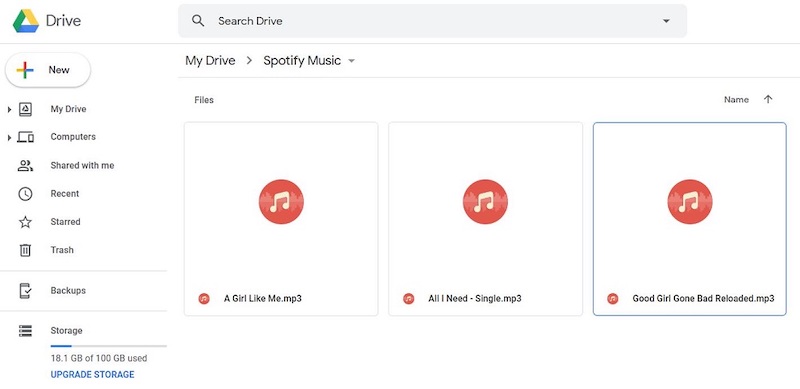Click the colorful plus icon in New
The width and height of the screenshot is (800, 389).
coord(25,70)
